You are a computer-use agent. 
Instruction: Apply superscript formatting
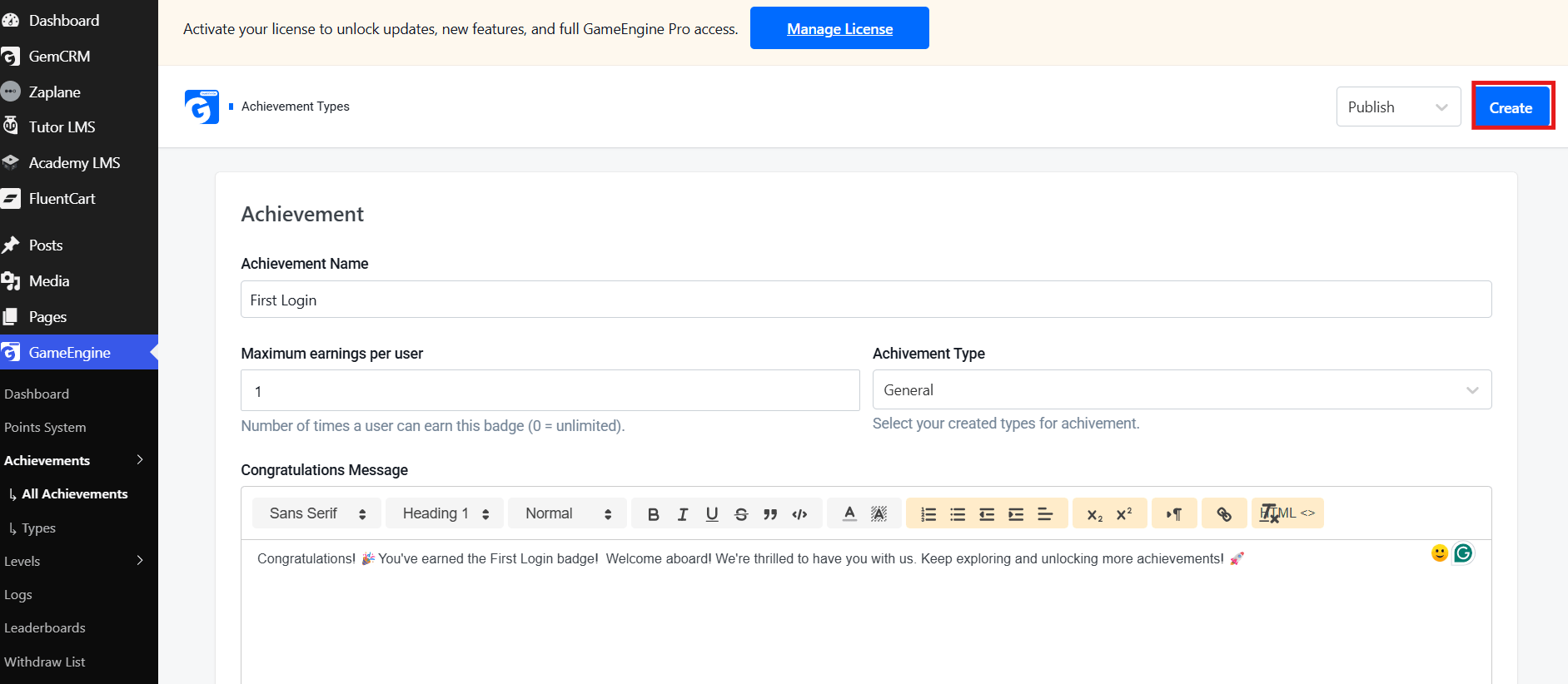pyautogui.click(x=1124, y=514)
